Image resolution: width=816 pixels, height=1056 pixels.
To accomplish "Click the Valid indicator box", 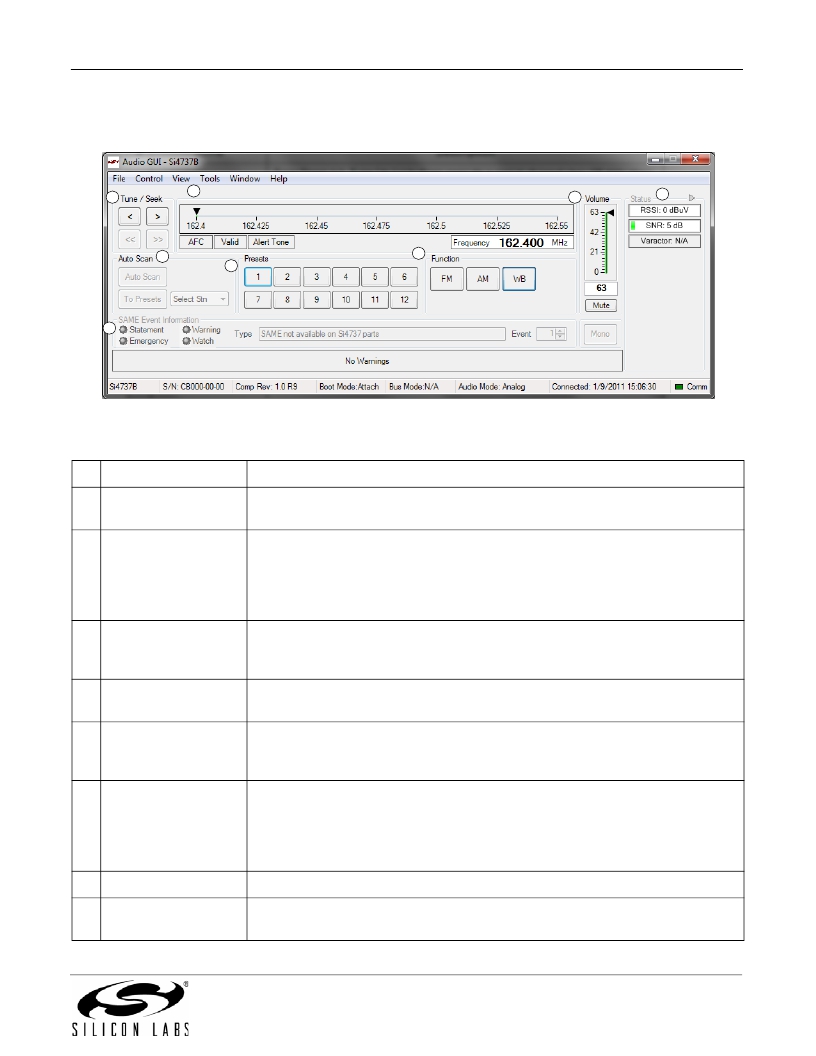I will pos(230,242).
